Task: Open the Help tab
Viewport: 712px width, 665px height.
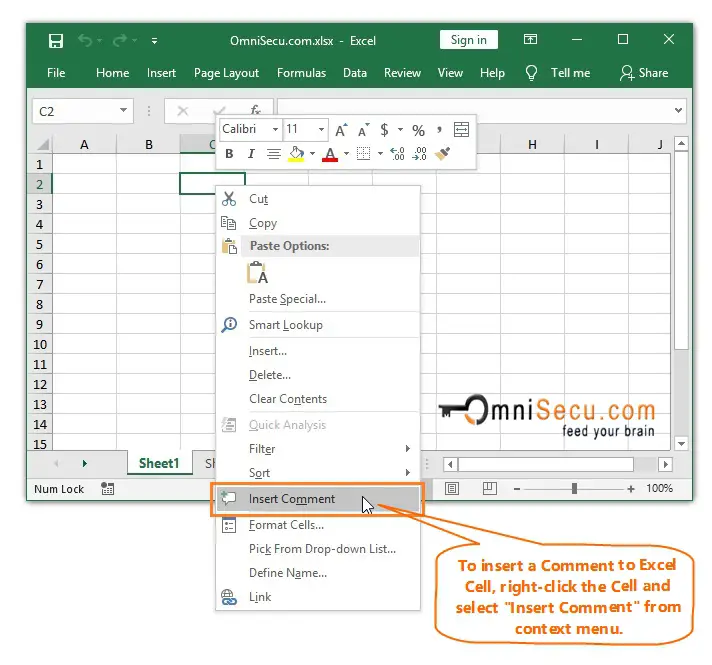Action: pyautogui.click(x=492, y=73)
